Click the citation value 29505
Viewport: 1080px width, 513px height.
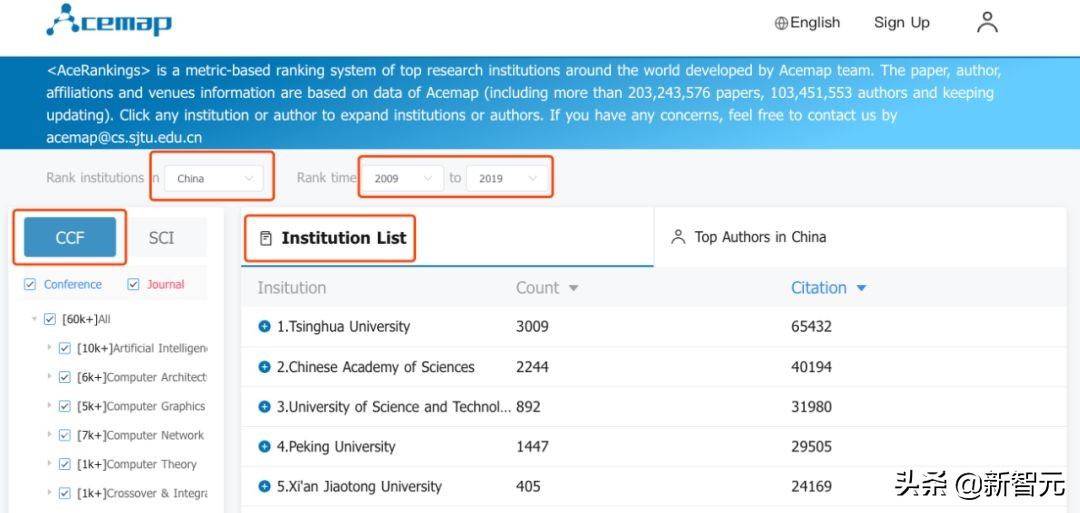pos(811,447)
